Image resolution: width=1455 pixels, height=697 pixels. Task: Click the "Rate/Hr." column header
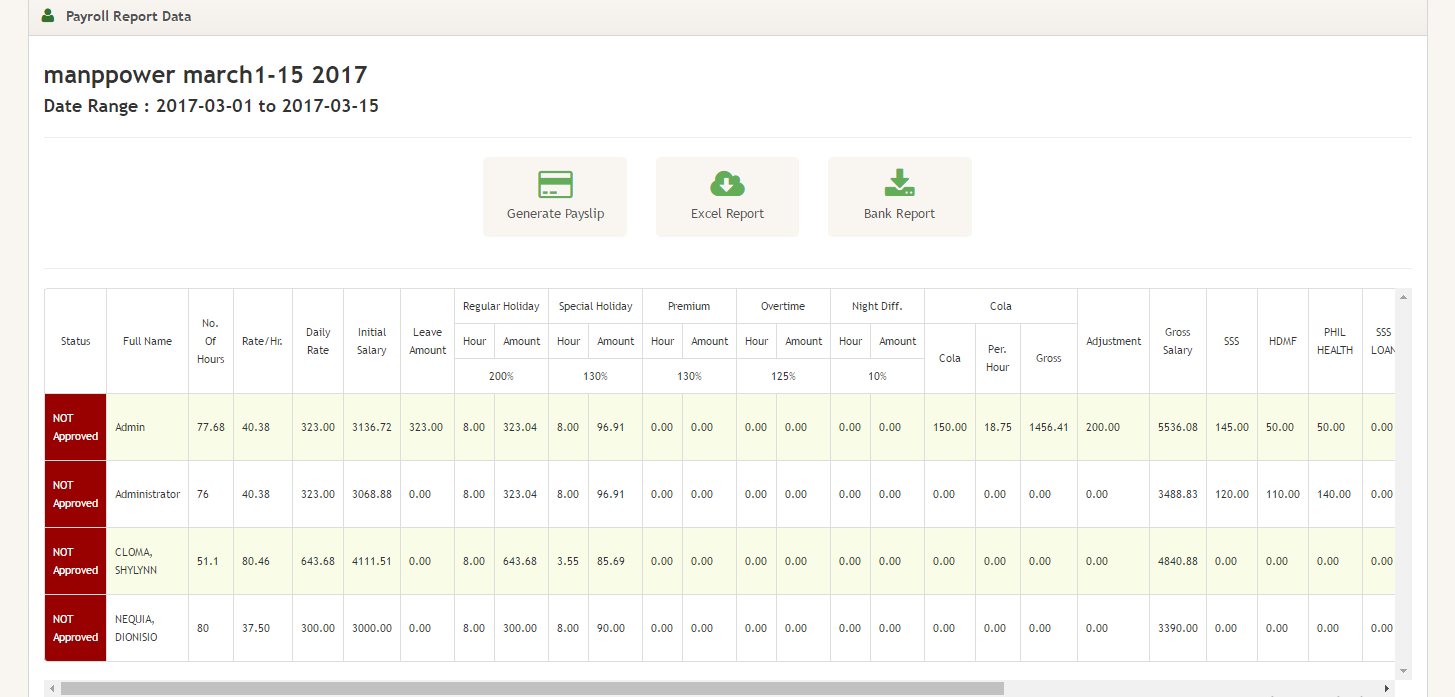[x=263, y=341]
